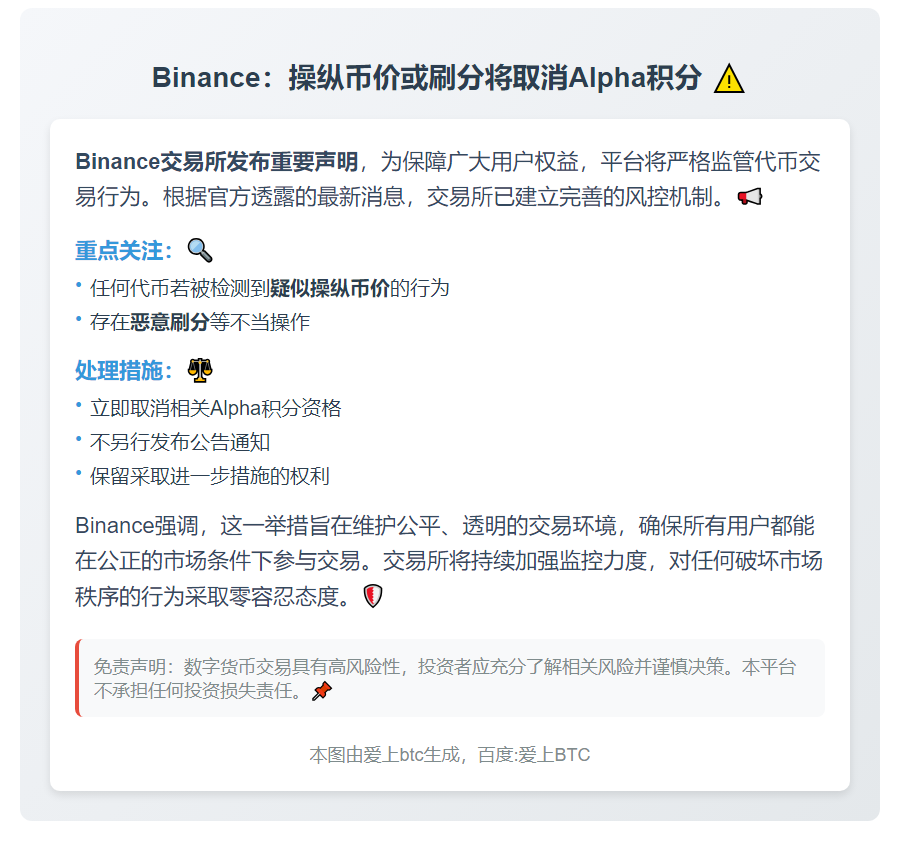Click the 存在恶意刷分等不当操作 bullet item
The width and height of the screenshot is (900, 852).
(199, 323)
